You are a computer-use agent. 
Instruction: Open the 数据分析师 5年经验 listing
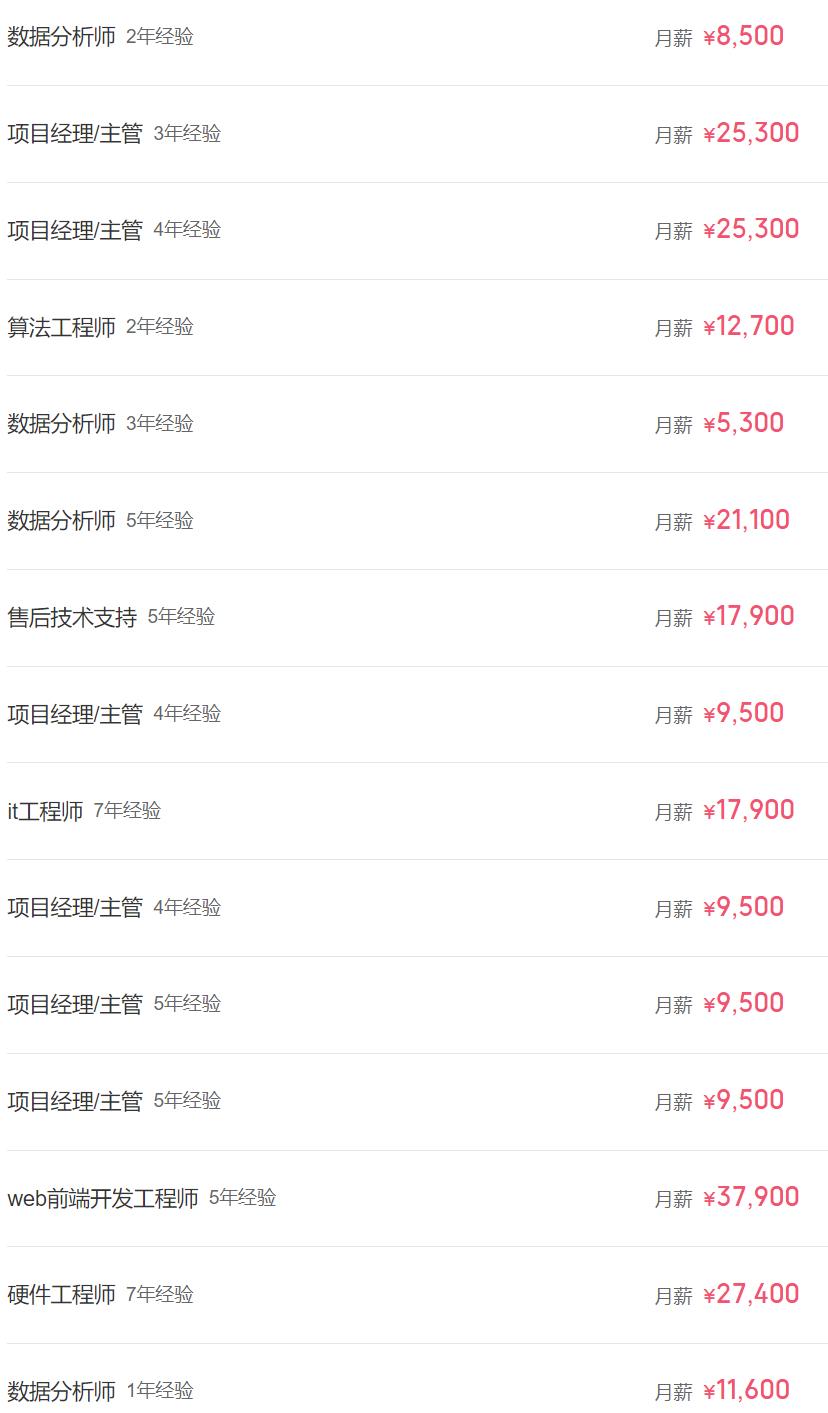click(x=62, y=521)
